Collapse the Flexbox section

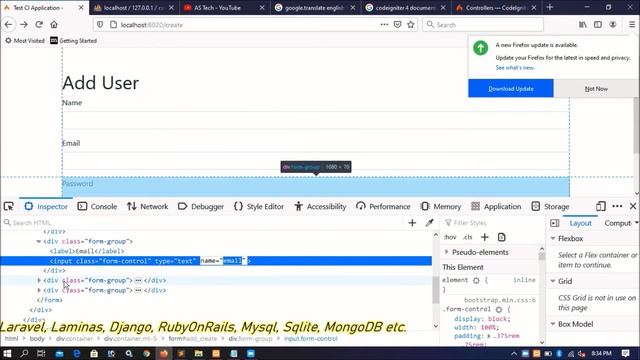click(x=553, y=238)
